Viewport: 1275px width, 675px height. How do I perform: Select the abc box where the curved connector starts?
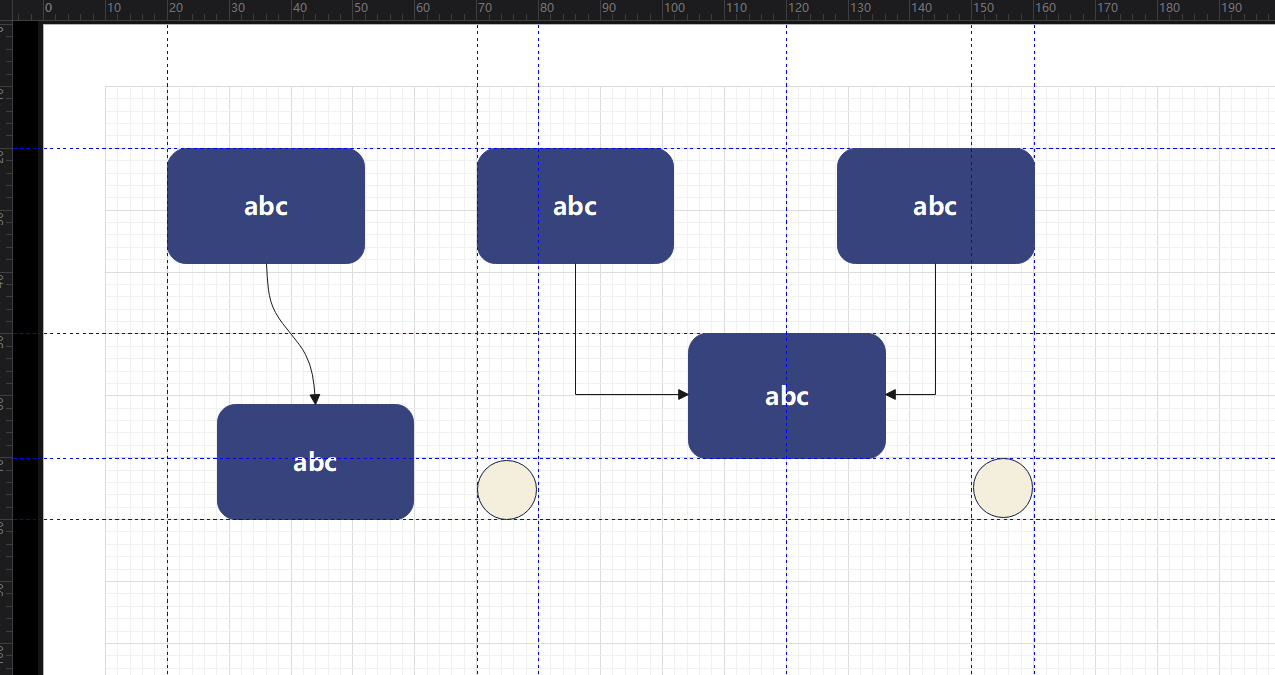pos(266,206)
